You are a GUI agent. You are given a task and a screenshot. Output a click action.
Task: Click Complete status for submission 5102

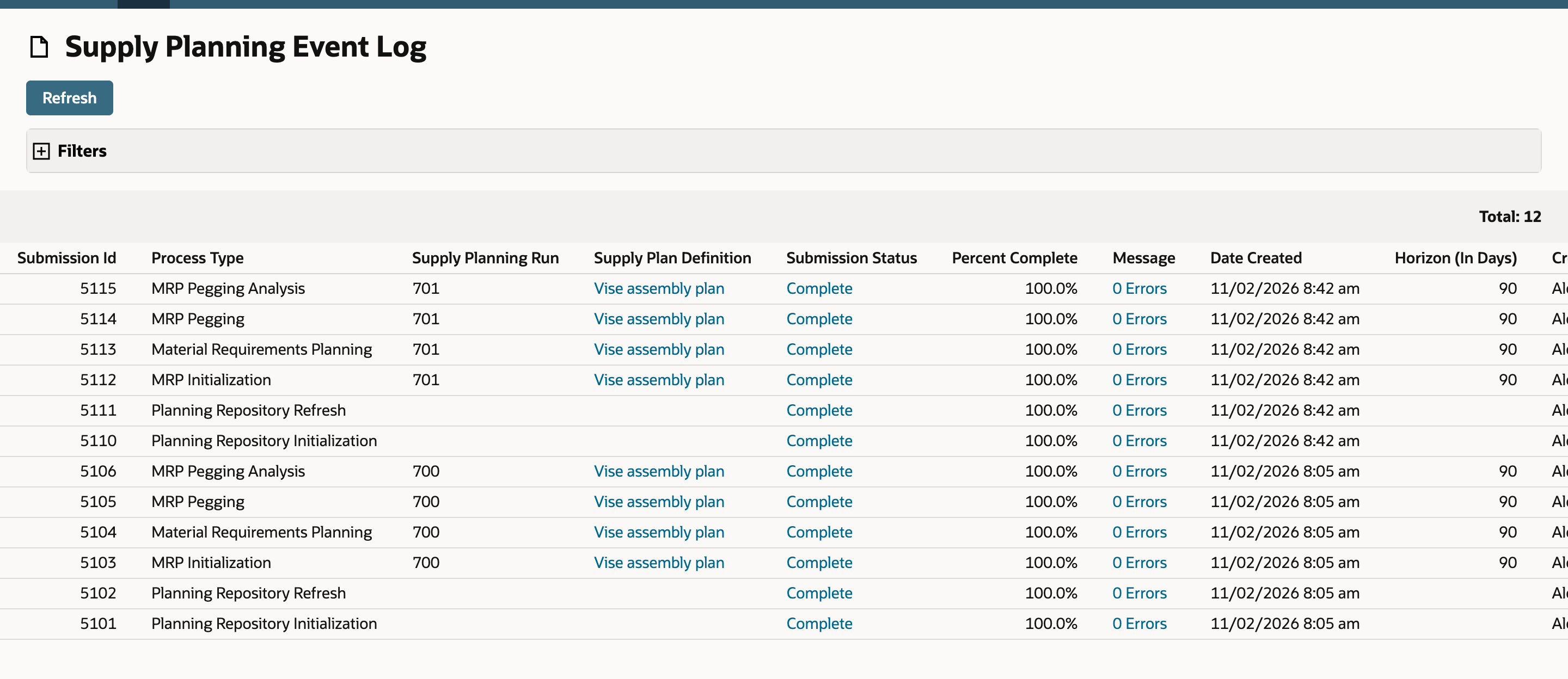tap(819, 592)
